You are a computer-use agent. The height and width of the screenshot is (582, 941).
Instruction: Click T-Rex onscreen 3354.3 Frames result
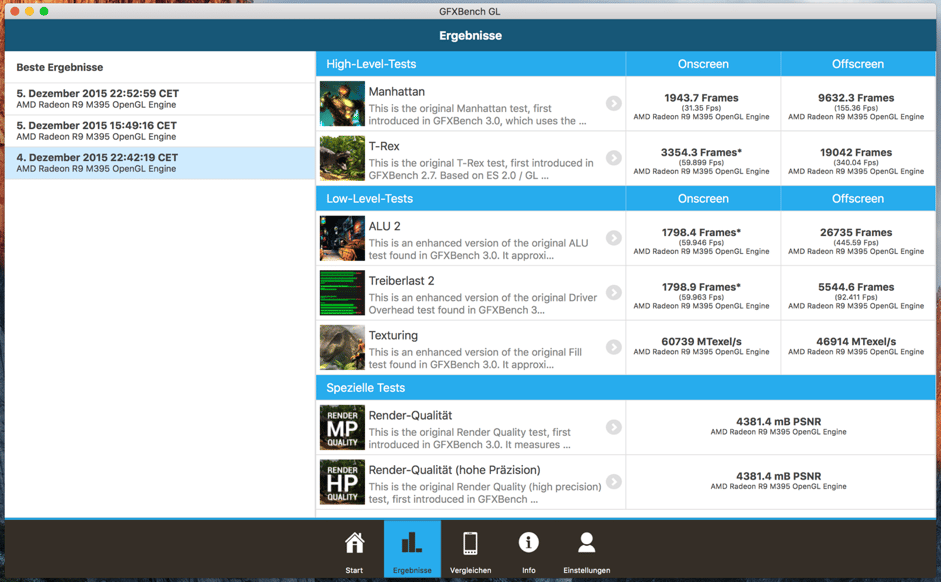[x=702, y=152]
